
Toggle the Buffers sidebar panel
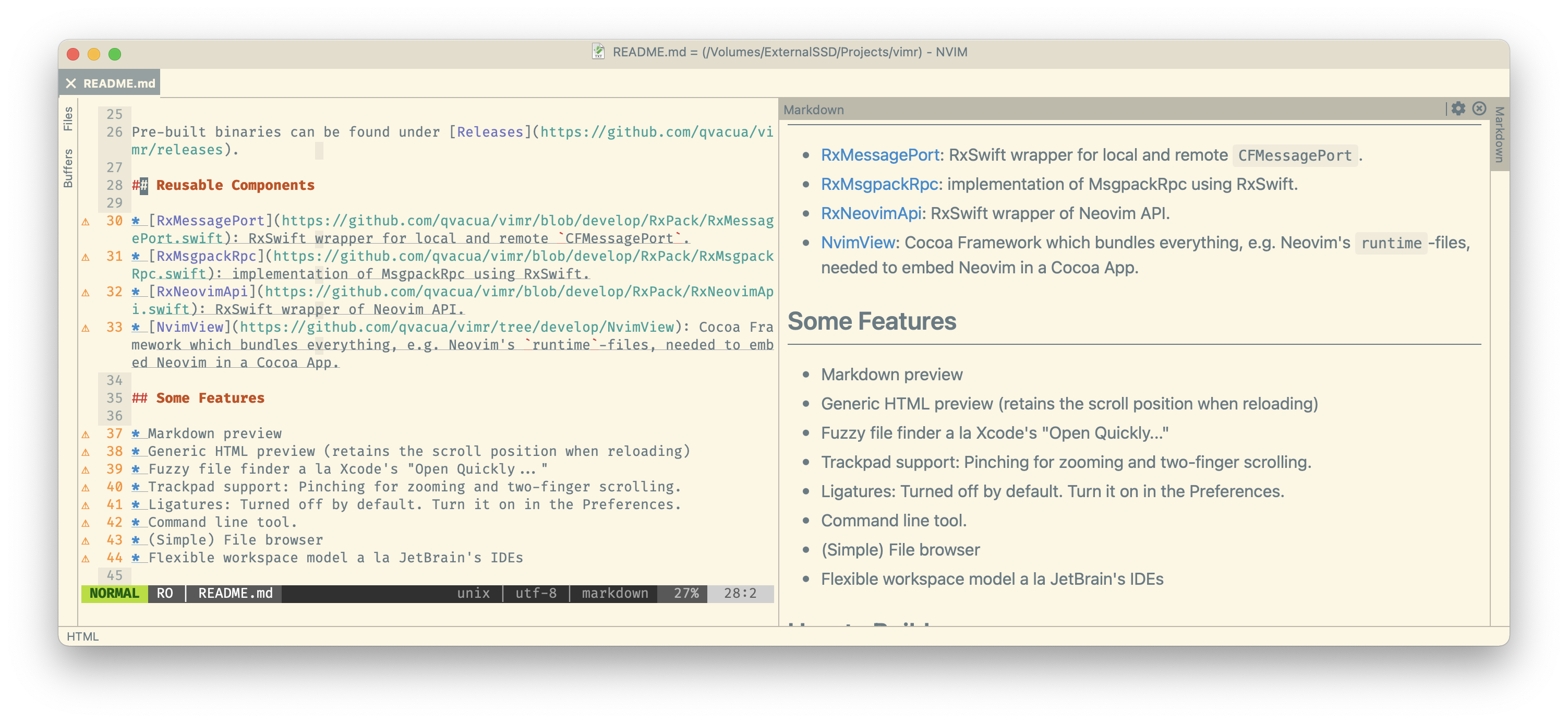(68, 168)
